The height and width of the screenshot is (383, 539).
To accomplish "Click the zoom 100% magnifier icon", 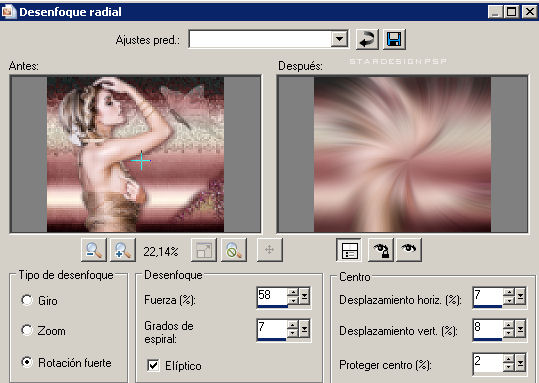I will click(x=234, y=250).
